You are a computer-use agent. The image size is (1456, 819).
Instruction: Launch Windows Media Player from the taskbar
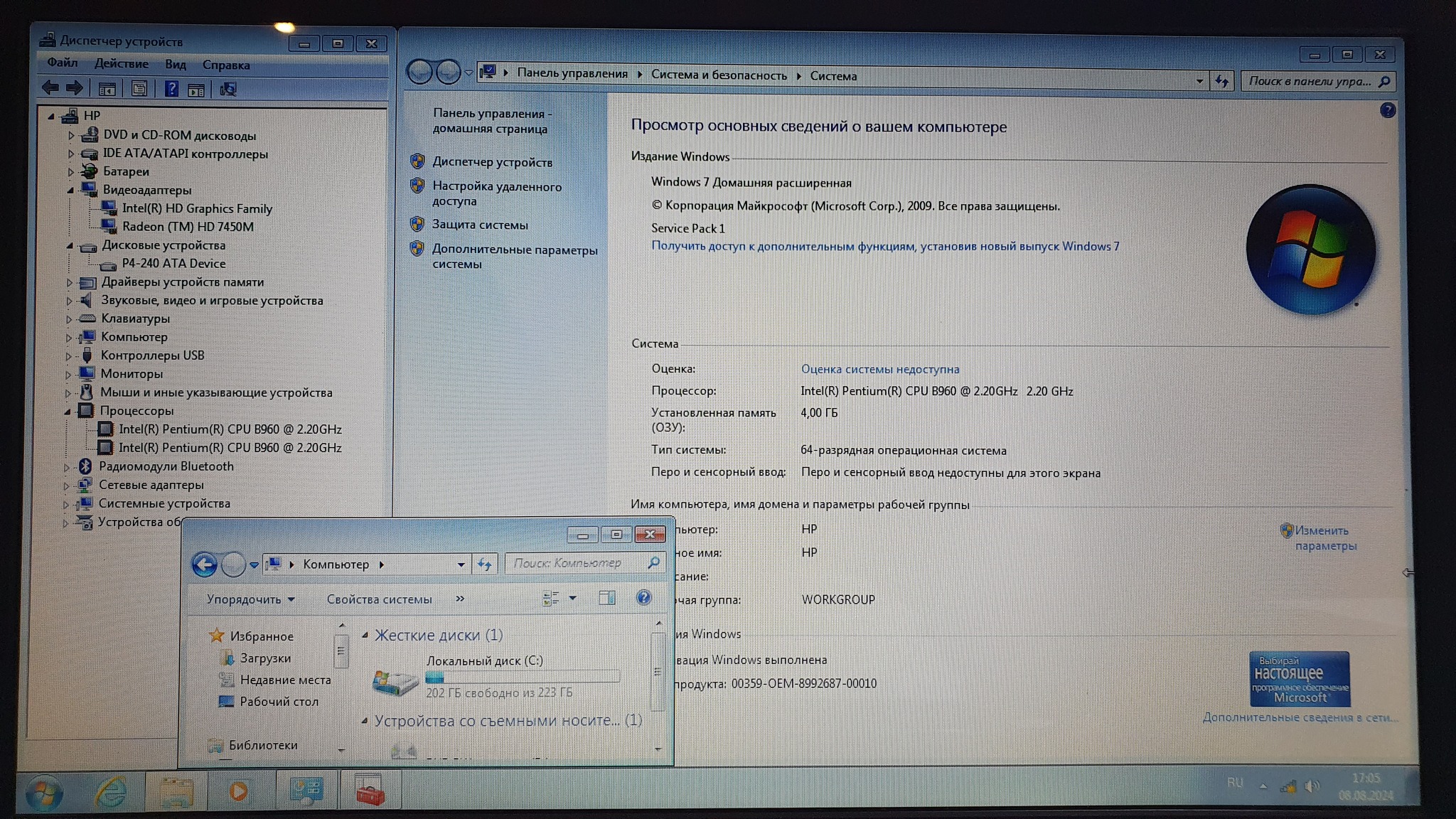click(238, 791)
